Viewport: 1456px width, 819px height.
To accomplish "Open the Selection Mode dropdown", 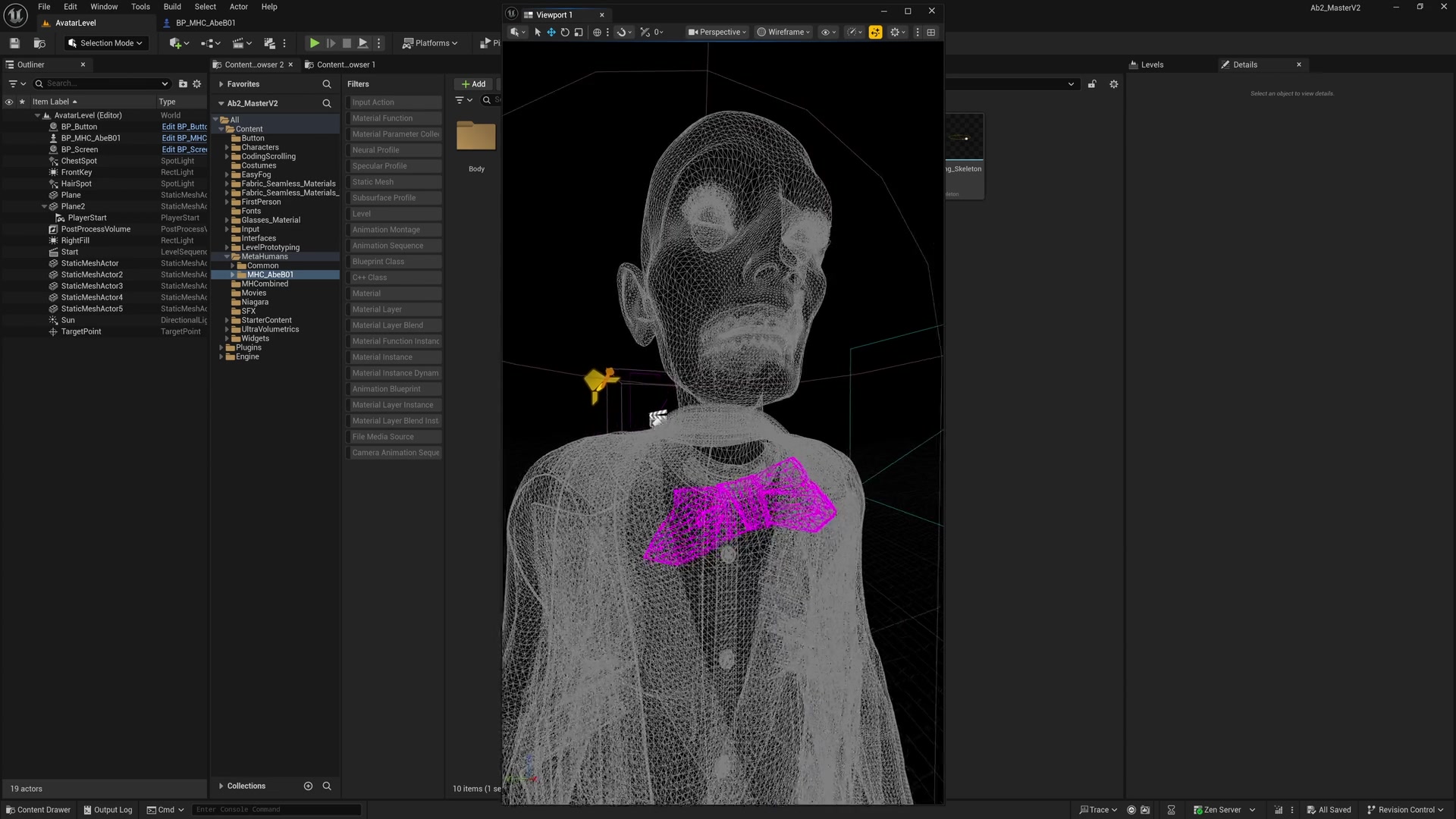I will (x=105, y=43).
